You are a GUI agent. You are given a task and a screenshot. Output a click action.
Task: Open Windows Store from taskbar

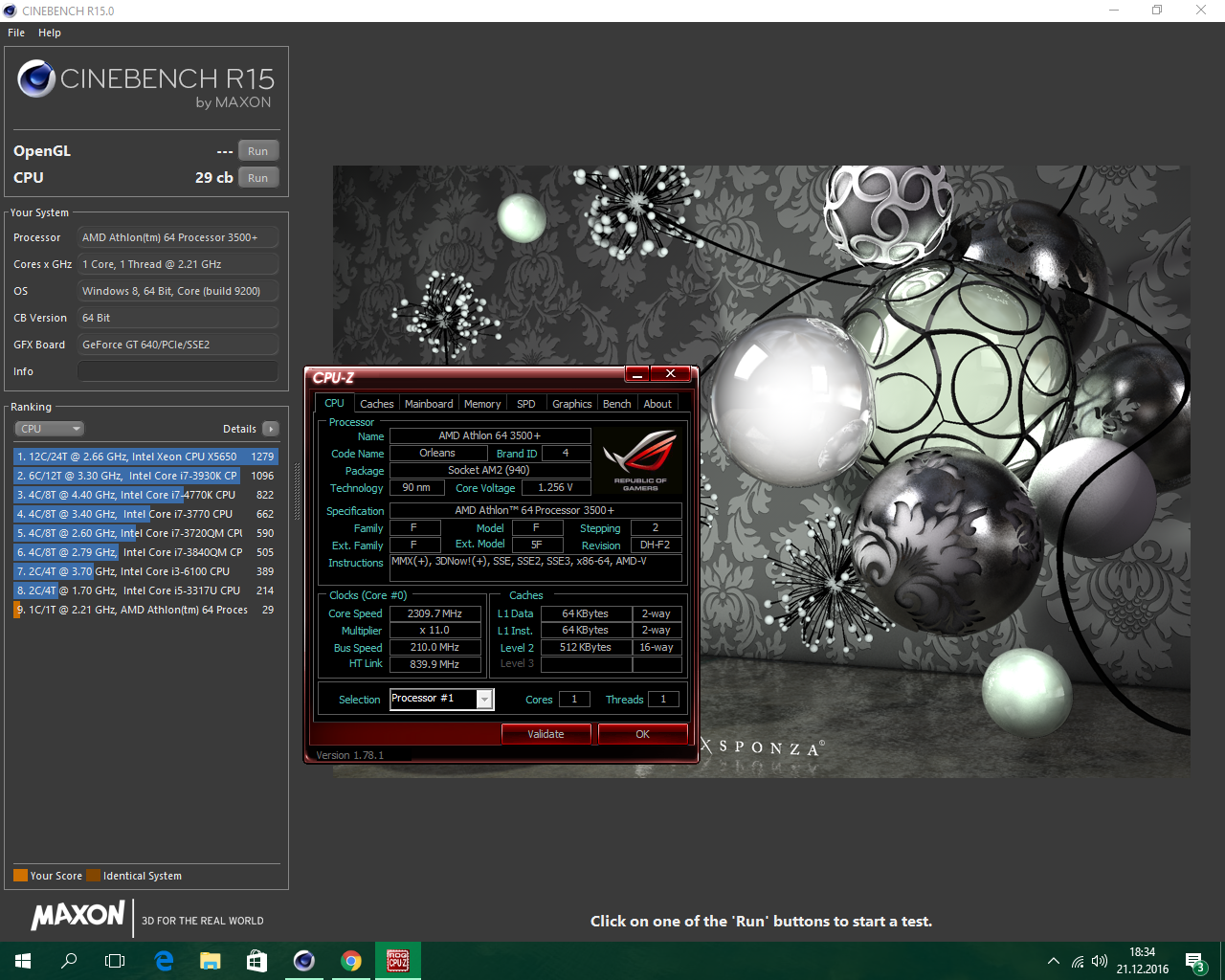click(256, 961)
